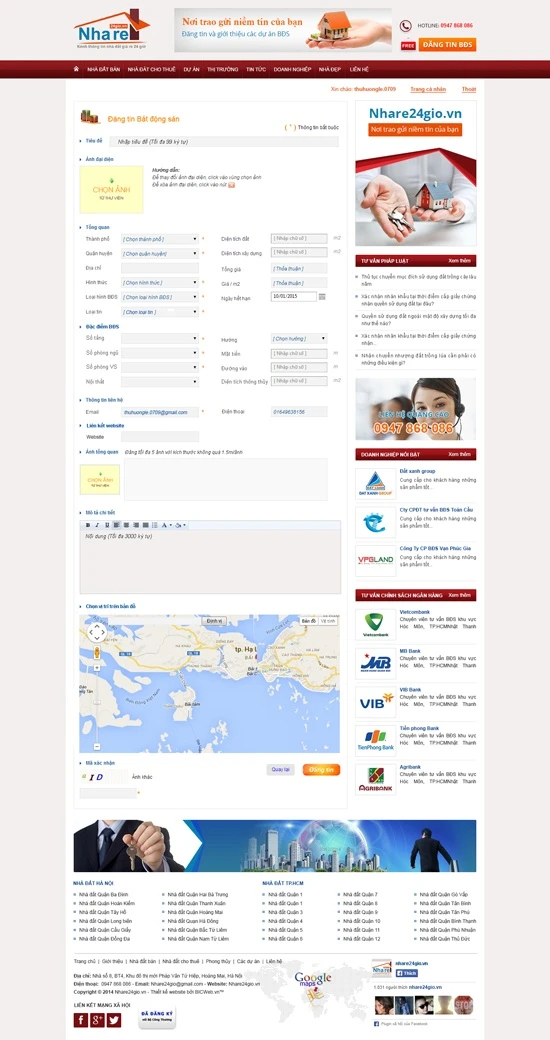Click the Facebook social icon in footer
Viewport: 550px width, 1040px height.
tap(81, 1019)
